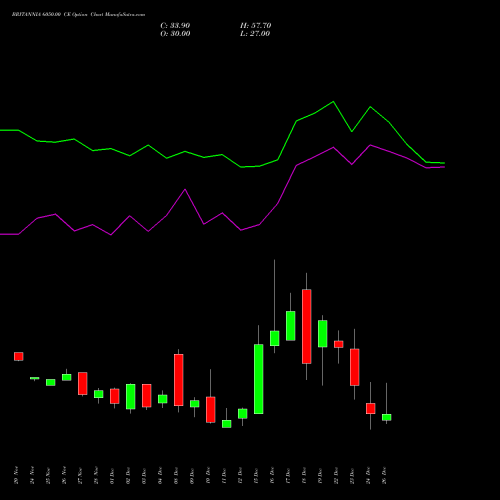Select the red candle for 10 Dec

point(211,410)
